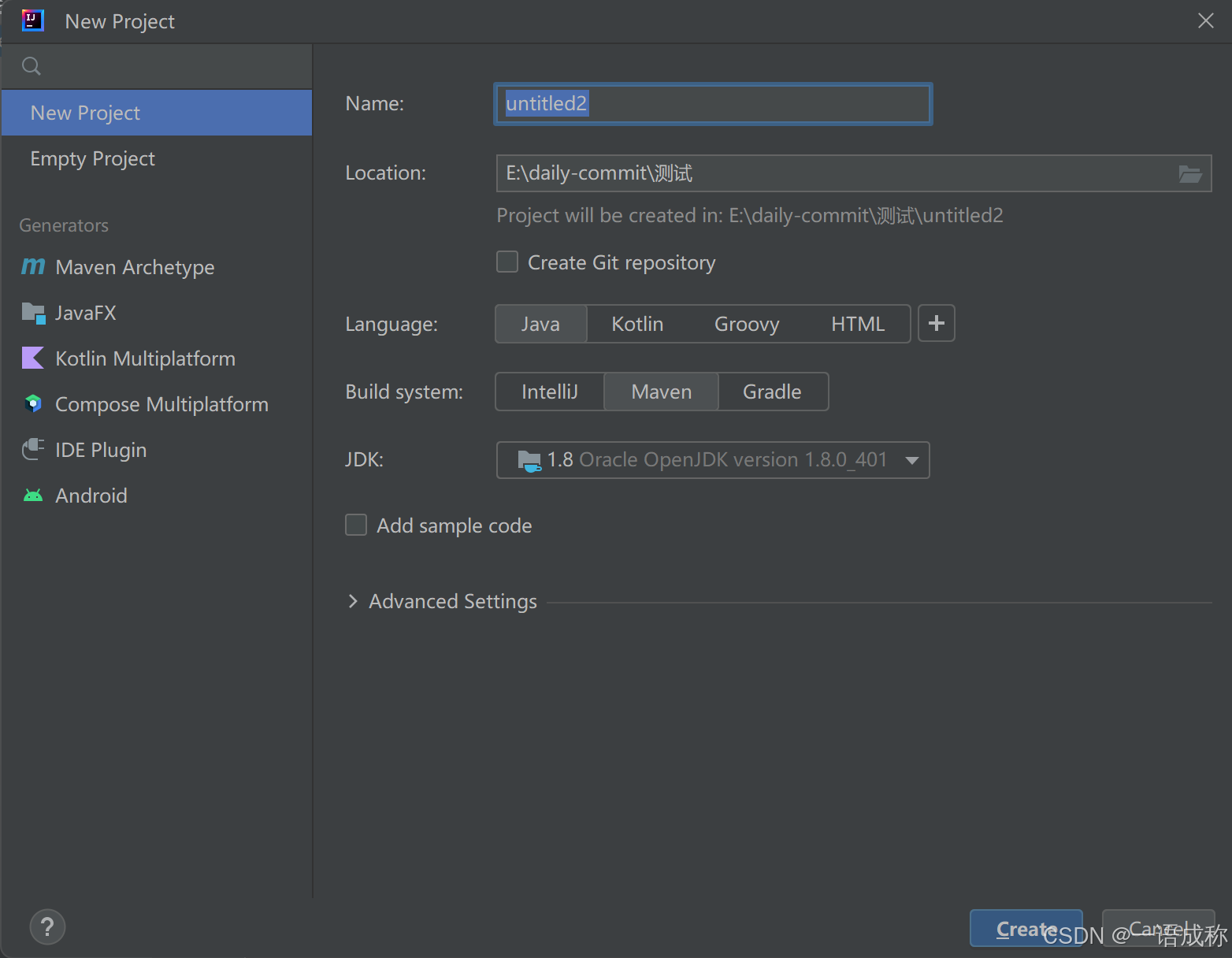1232x958 pixels.
Task: Choose Kotlin as the language
Action: (x=637, y=324)
